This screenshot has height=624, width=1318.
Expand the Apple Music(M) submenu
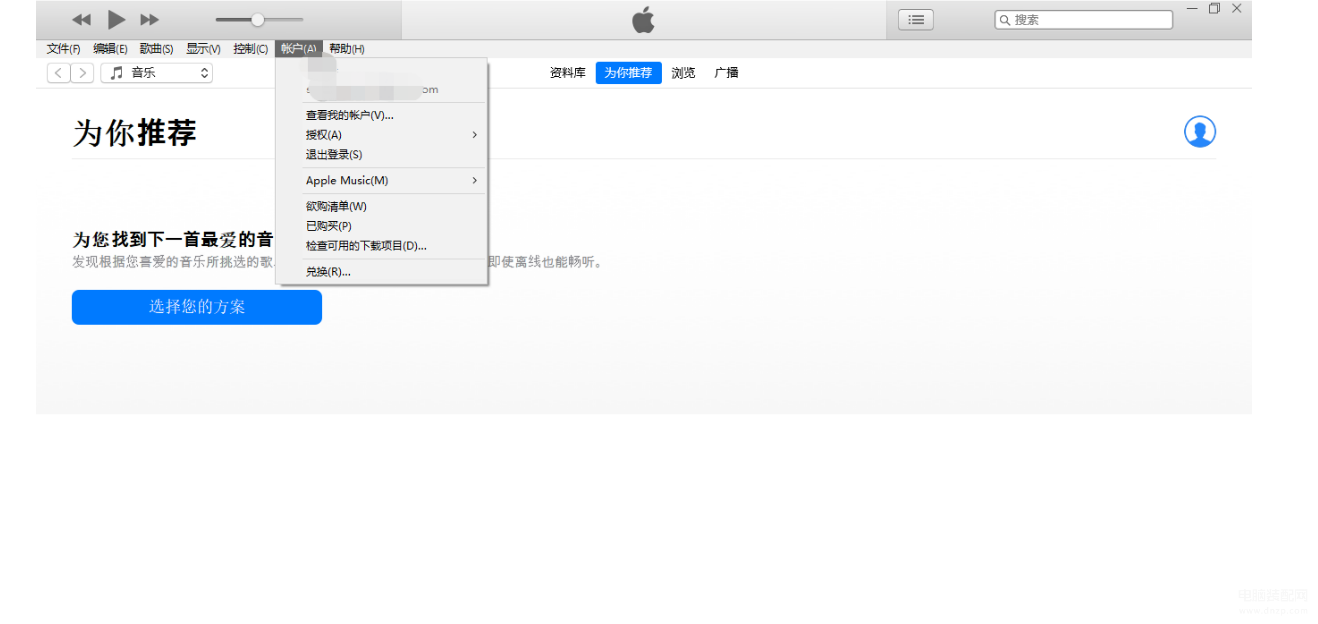coord(381,181)
